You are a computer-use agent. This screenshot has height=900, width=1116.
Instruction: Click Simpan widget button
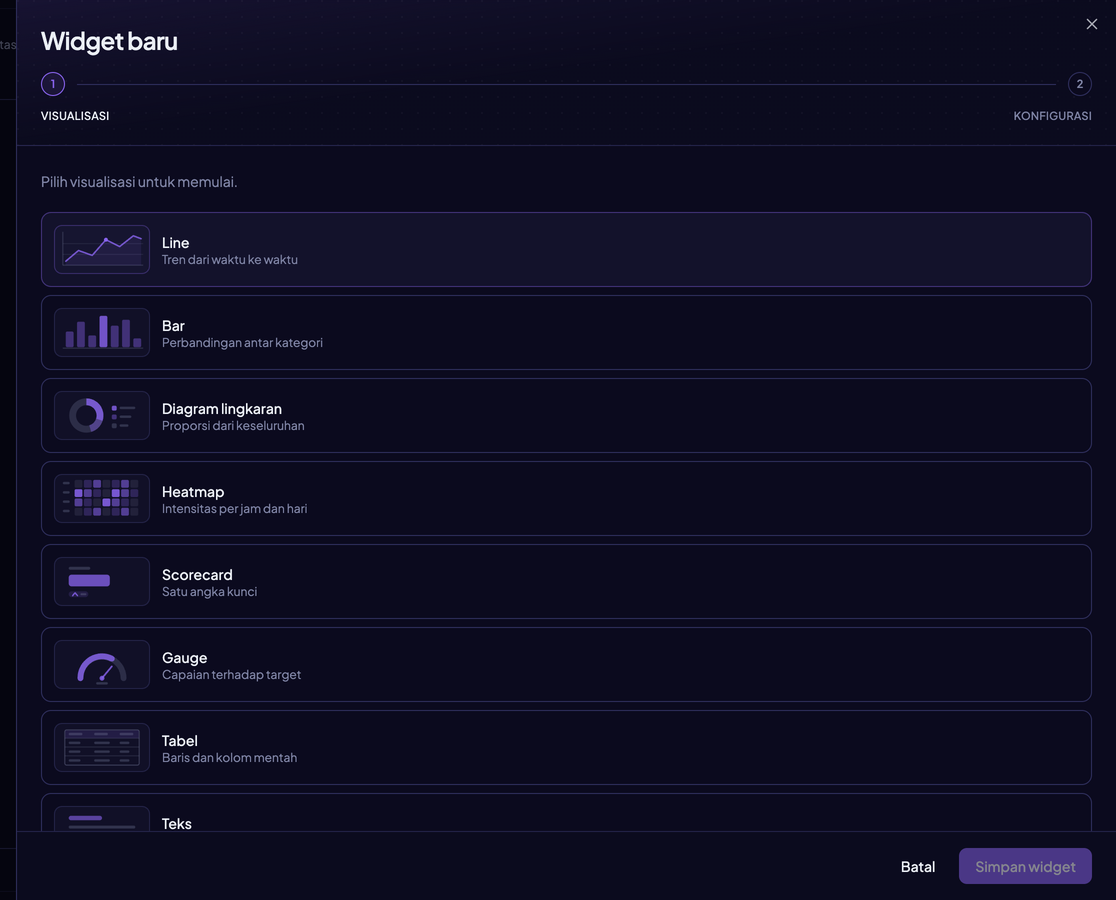pyautogui.click(x=1025, y=867)
